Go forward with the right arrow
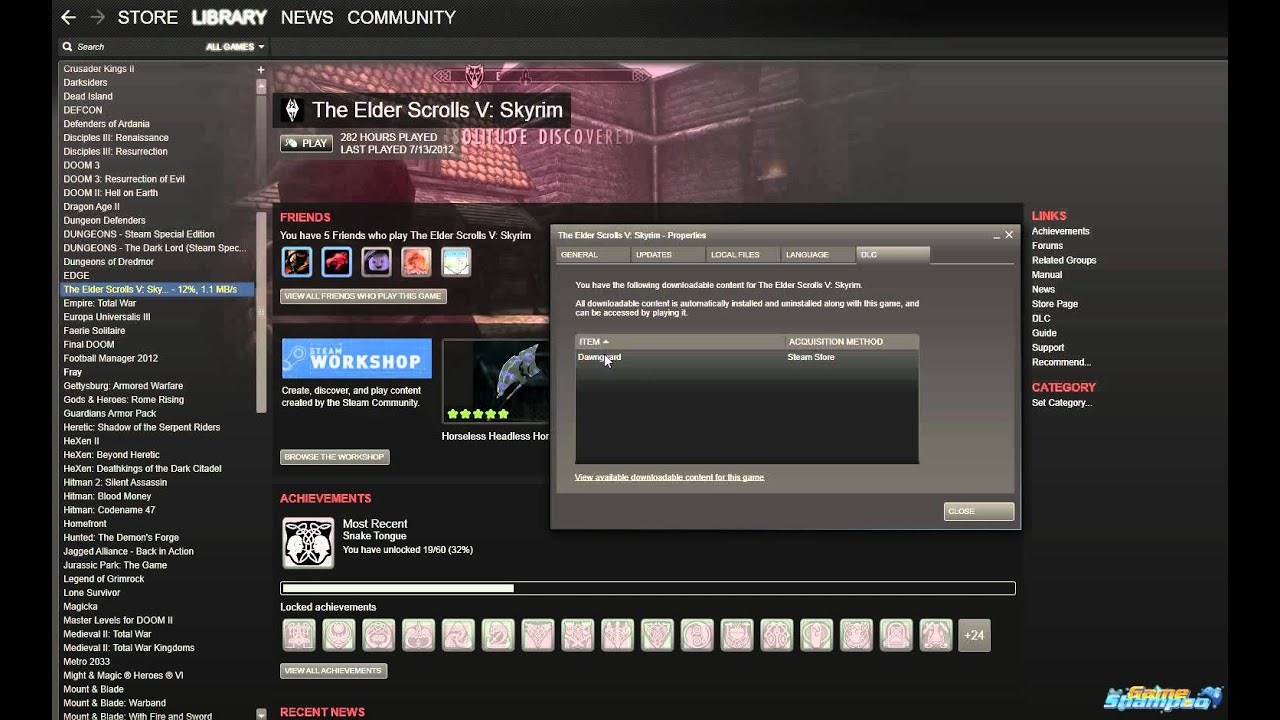Image resolution: width=1280 pixels, height=720 pixels. pos(97,17)
